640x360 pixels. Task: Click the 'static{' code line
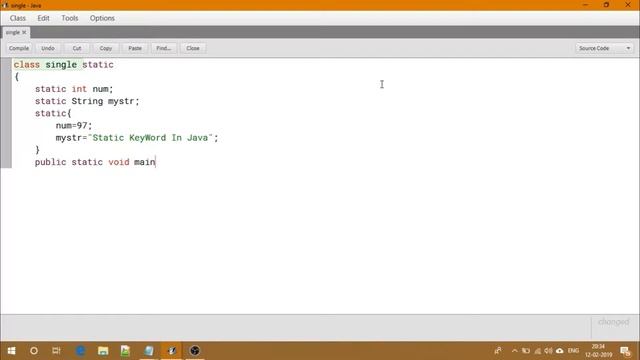coord(53,113)
